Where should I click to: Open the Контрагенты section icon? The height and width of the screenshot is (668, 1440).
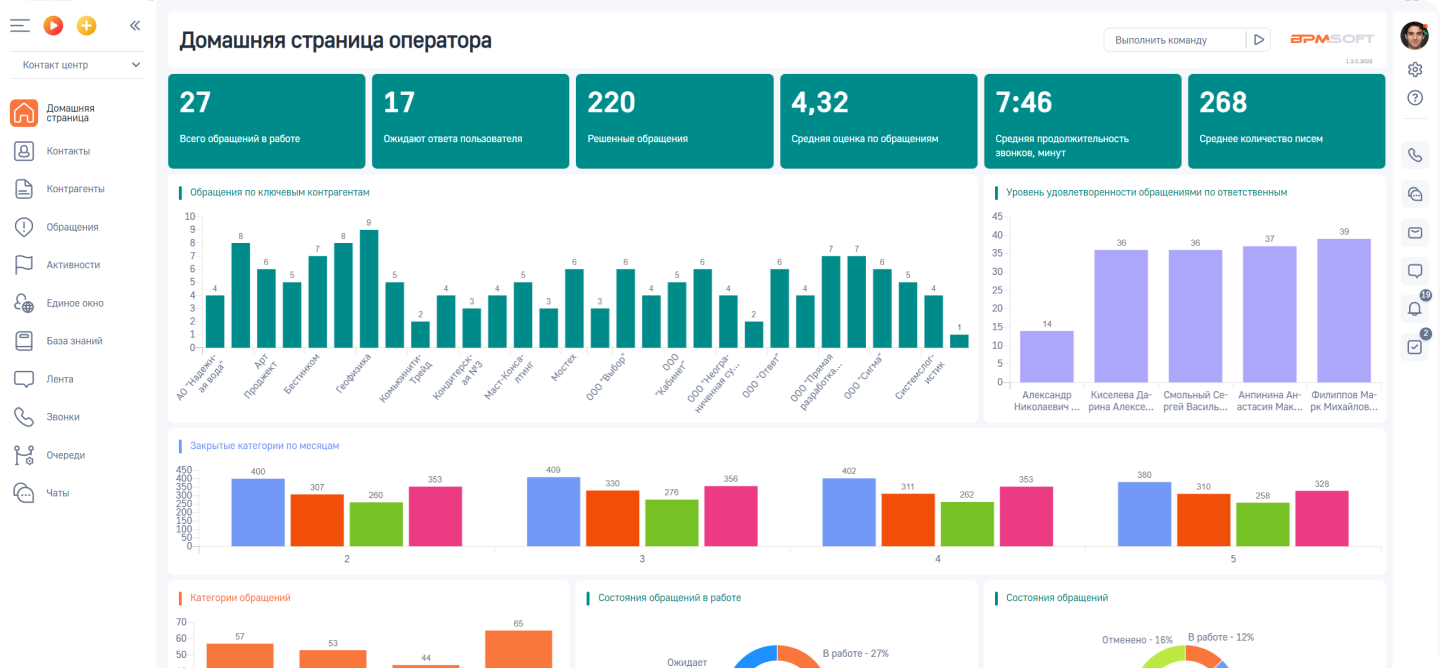[24, 189]
